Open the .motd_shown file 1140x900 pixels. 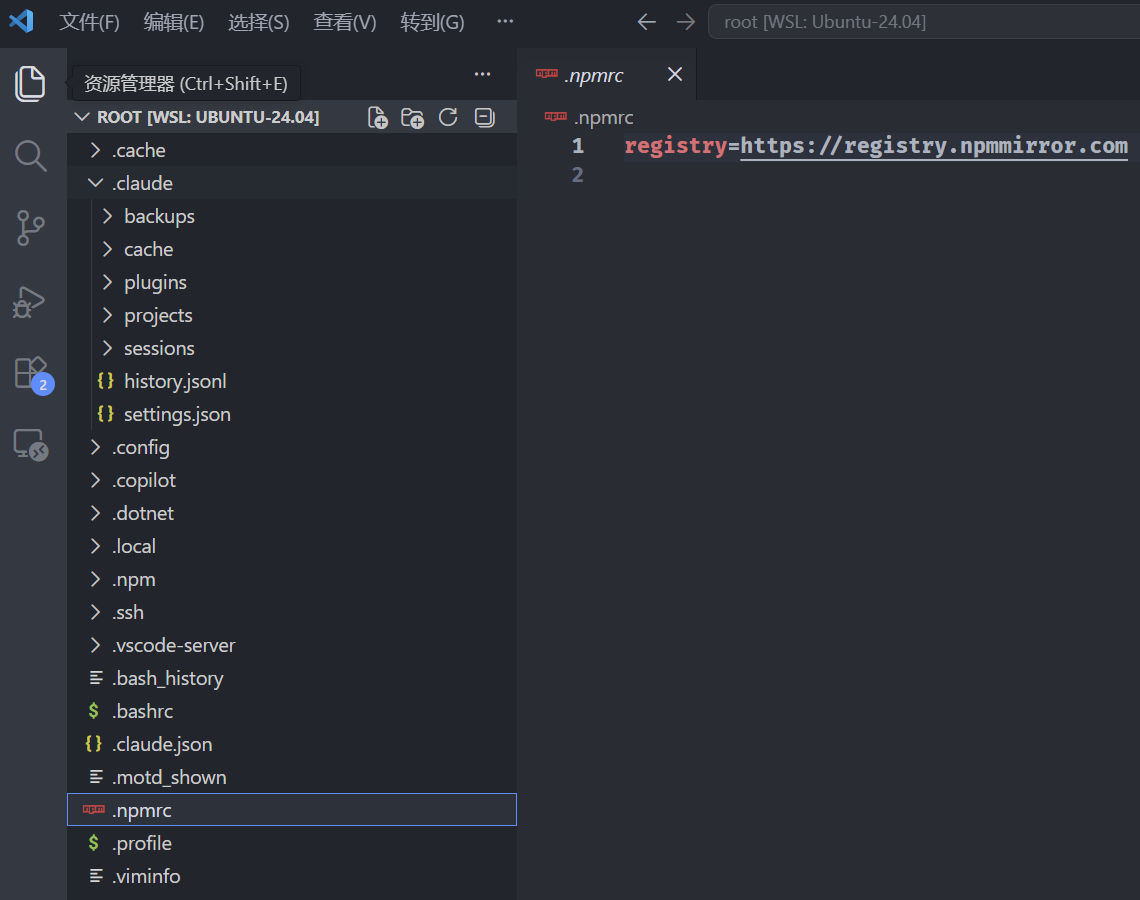[292, 777]
